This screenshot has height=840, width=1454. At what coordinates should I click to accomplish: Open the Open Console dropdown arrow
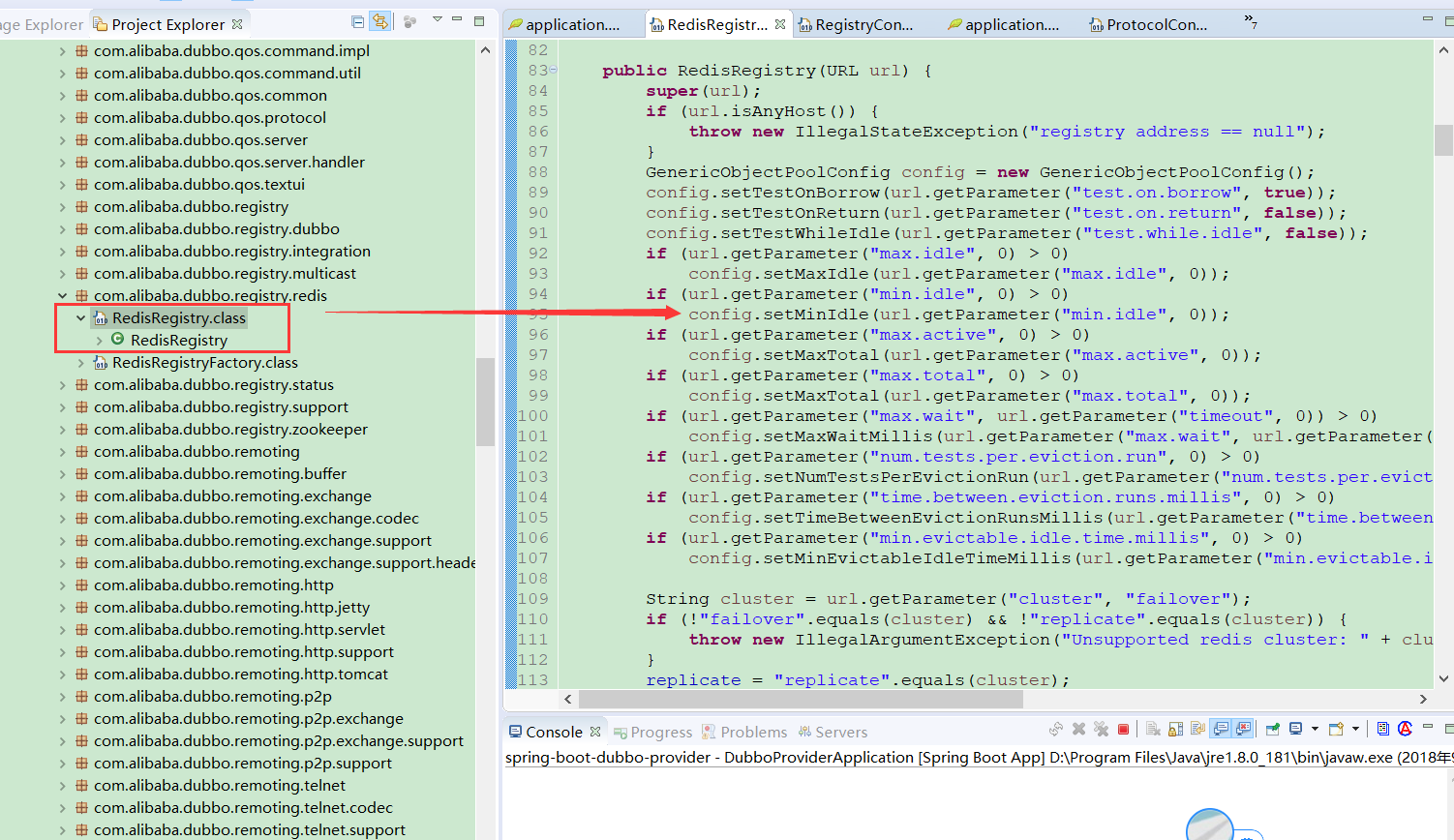(1355, 729)
